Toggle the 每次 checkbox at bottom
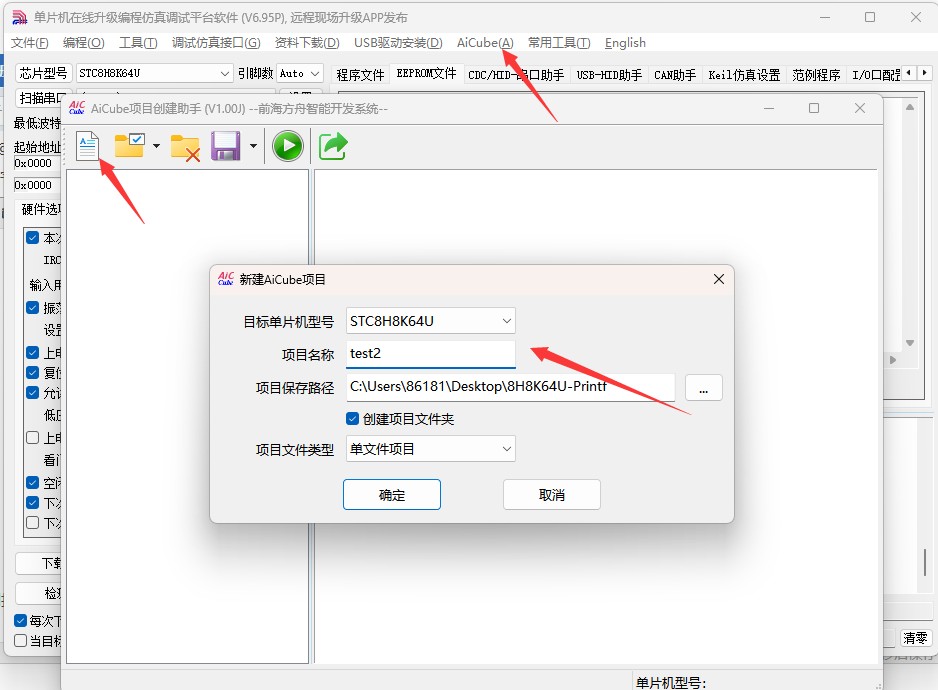Screen dimensions: 938x690 [20, 621]
